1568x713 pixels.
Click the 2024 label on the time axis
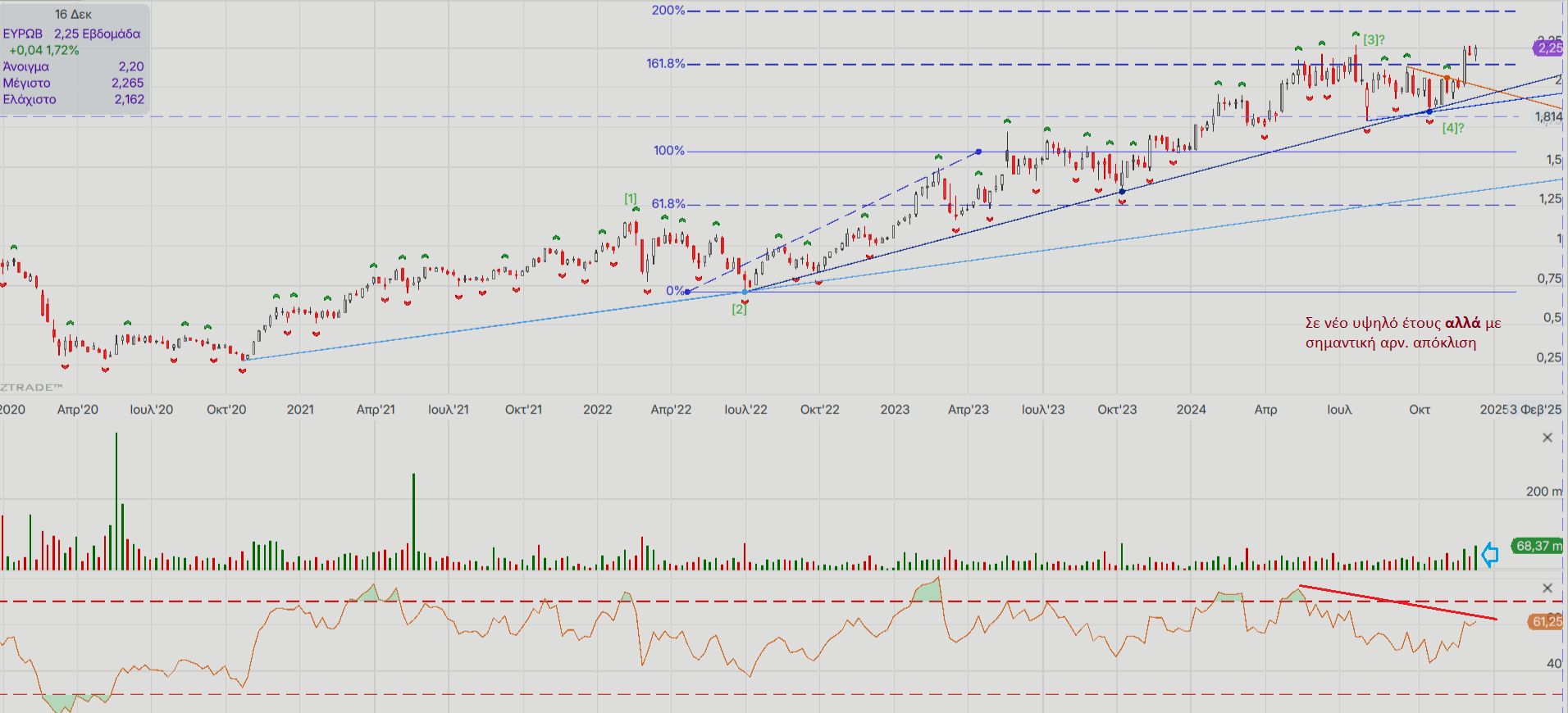[x=1192, y=409]
